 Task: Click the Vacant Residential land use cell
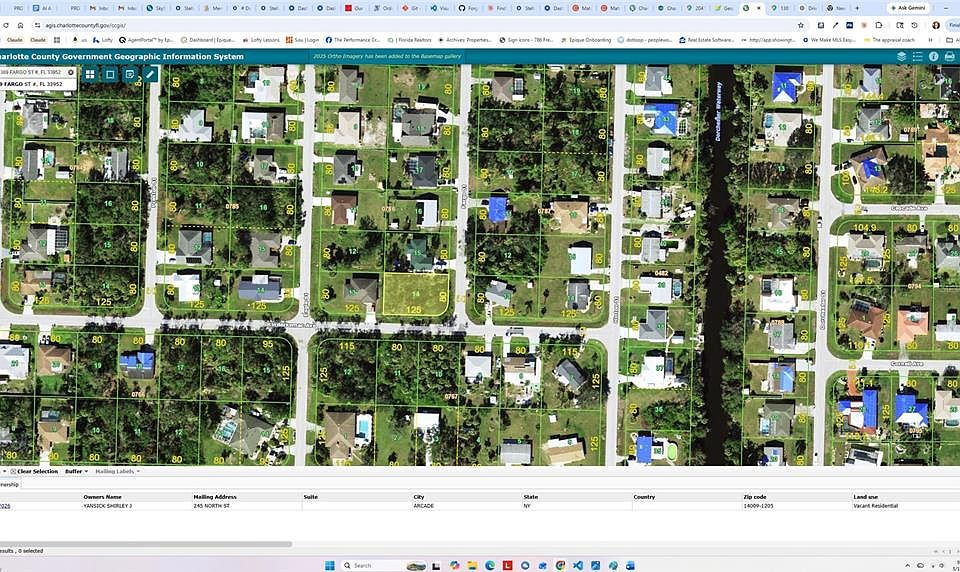click(876, 506)
